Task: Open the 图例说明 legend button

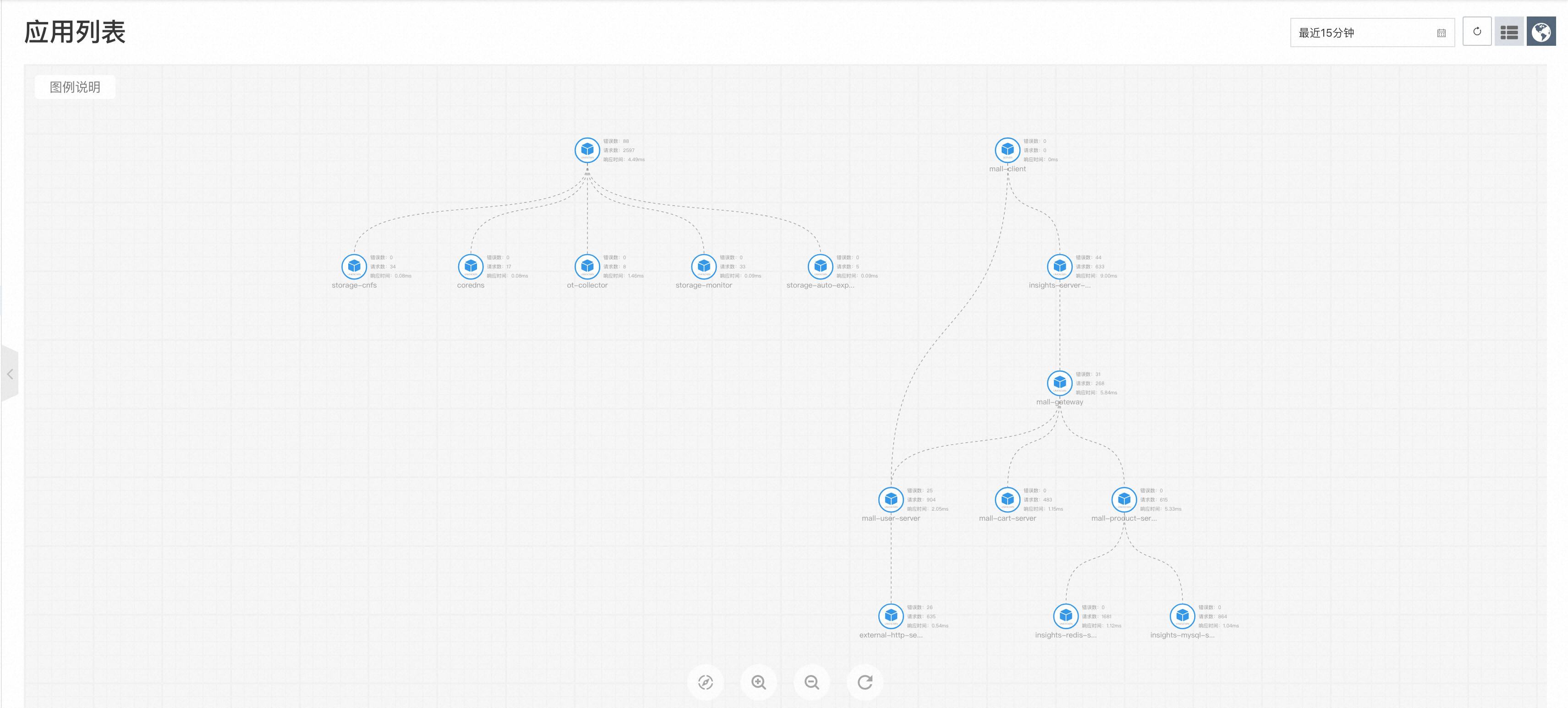Action: pyautogui.click(x=75, y=87)
